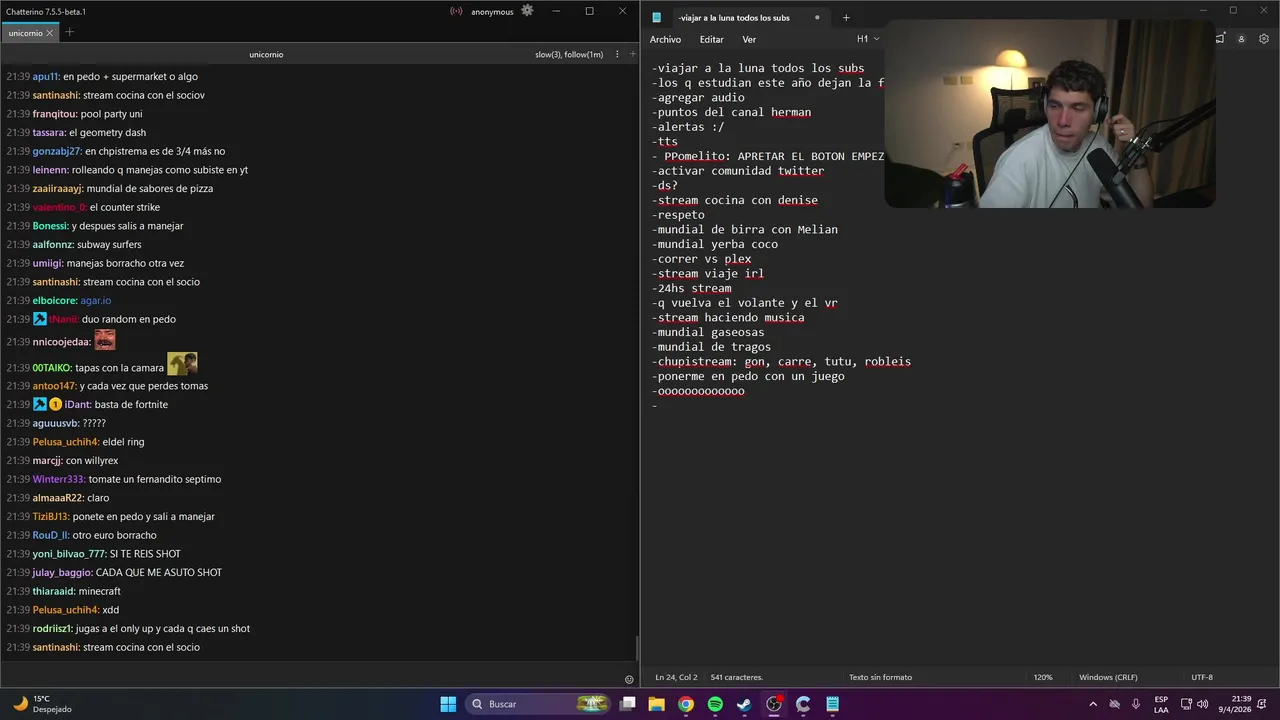The height and width of the screenshot is (720, 1280).
Task: Click username santinashi in the last chat line
Action: (55, 647)
